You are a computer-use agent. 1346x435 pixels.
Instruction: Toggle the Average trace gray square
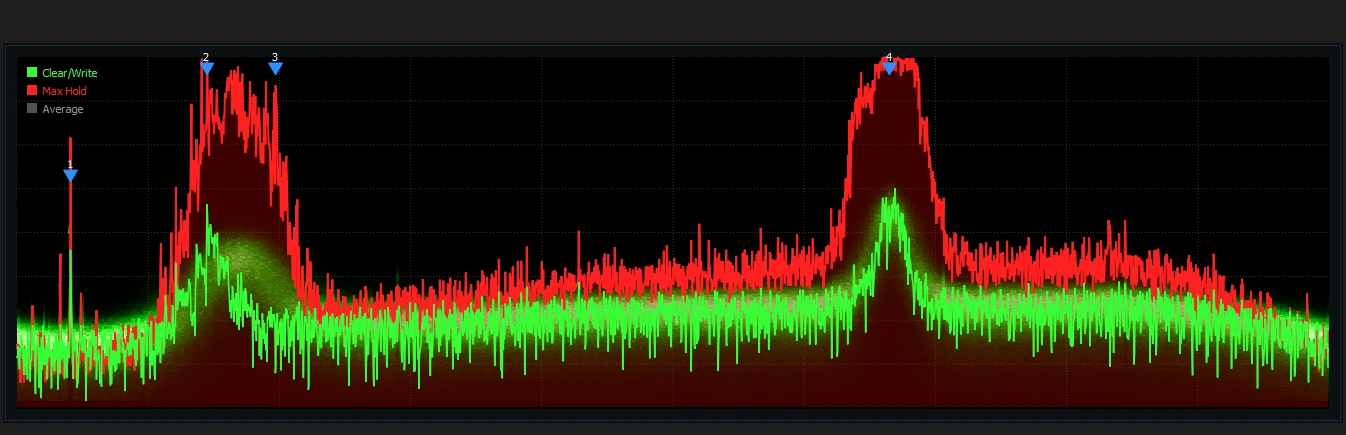pos(32,109)
